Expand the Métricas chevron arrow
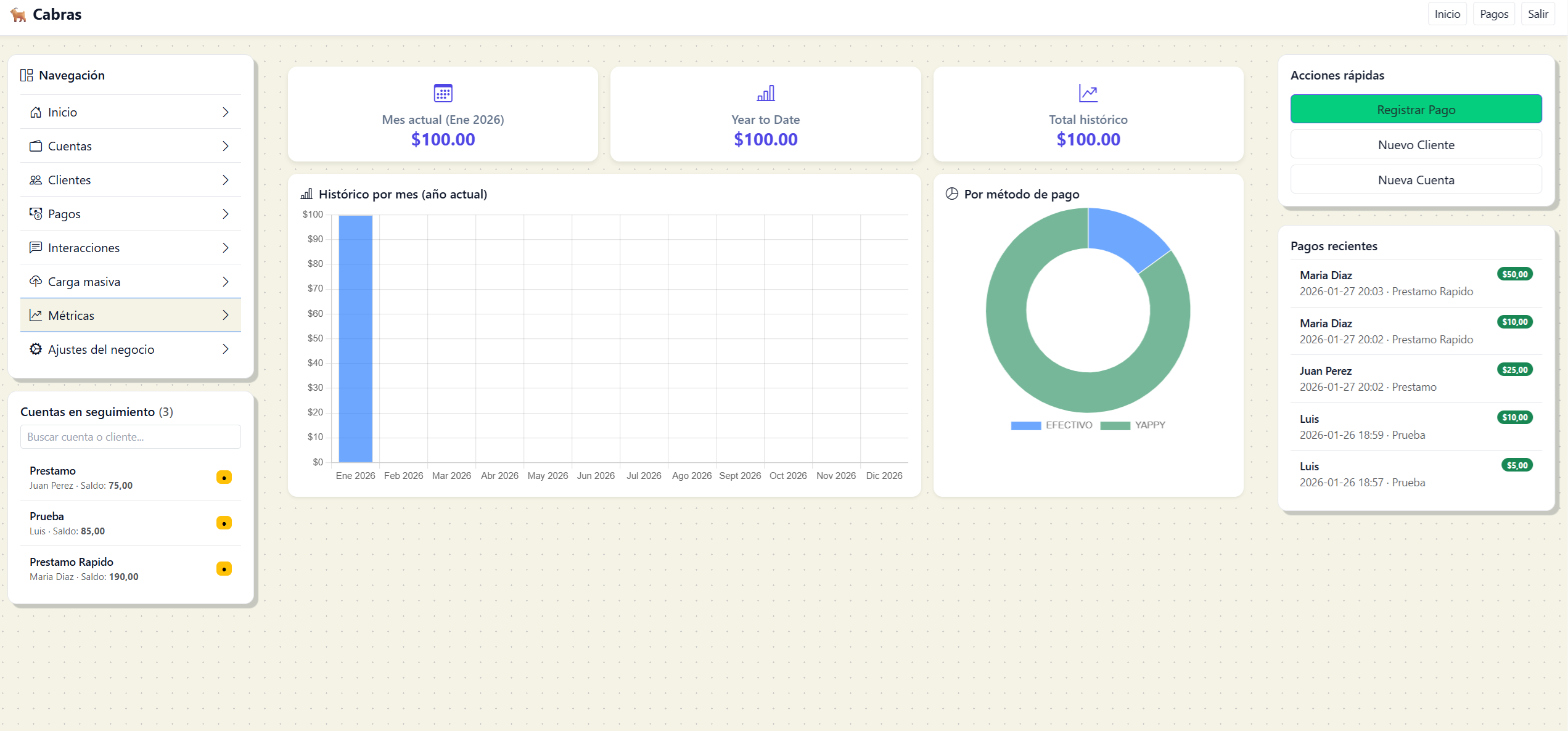This screenshot has height=731, width=1568. click(x=226, y=316)
